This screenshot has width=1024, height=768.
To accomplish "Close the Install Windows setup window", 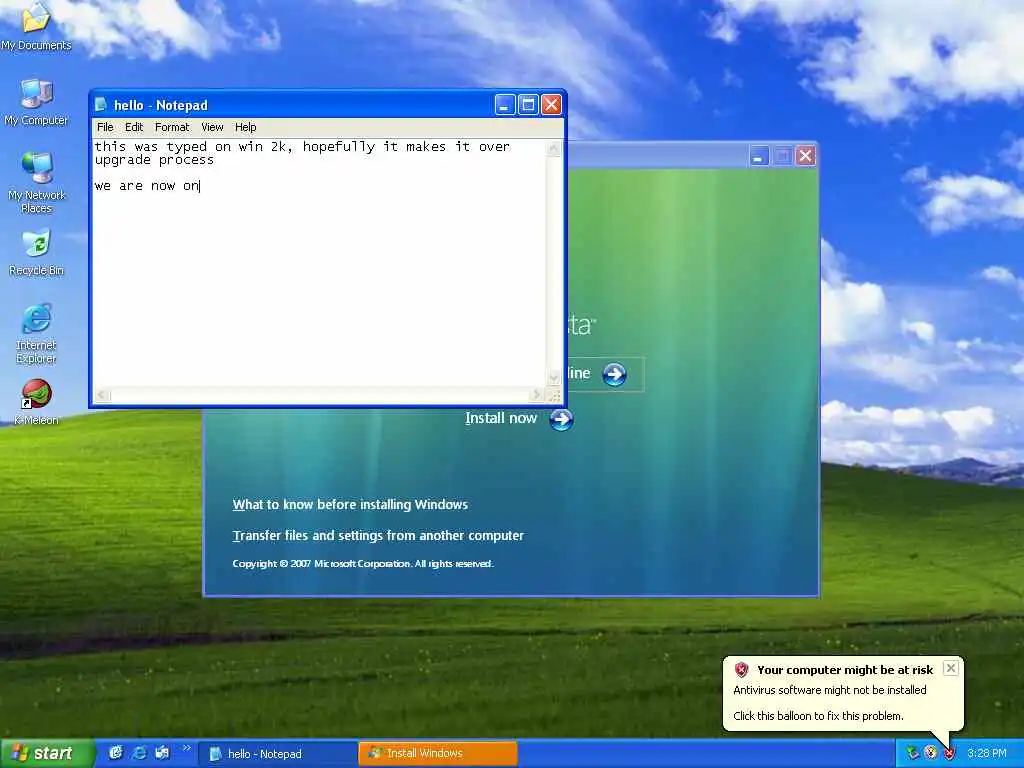I will point(806,156).
